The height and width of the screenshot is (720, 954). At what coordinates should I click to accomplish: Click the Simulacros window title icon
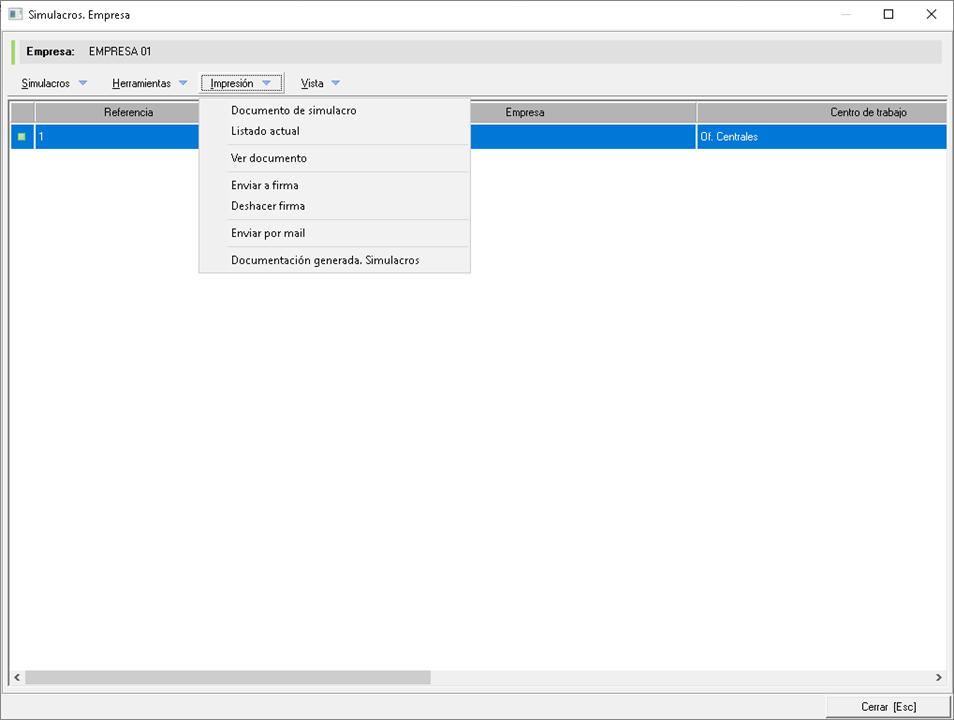pyautogui.click(x=15, y=15)
